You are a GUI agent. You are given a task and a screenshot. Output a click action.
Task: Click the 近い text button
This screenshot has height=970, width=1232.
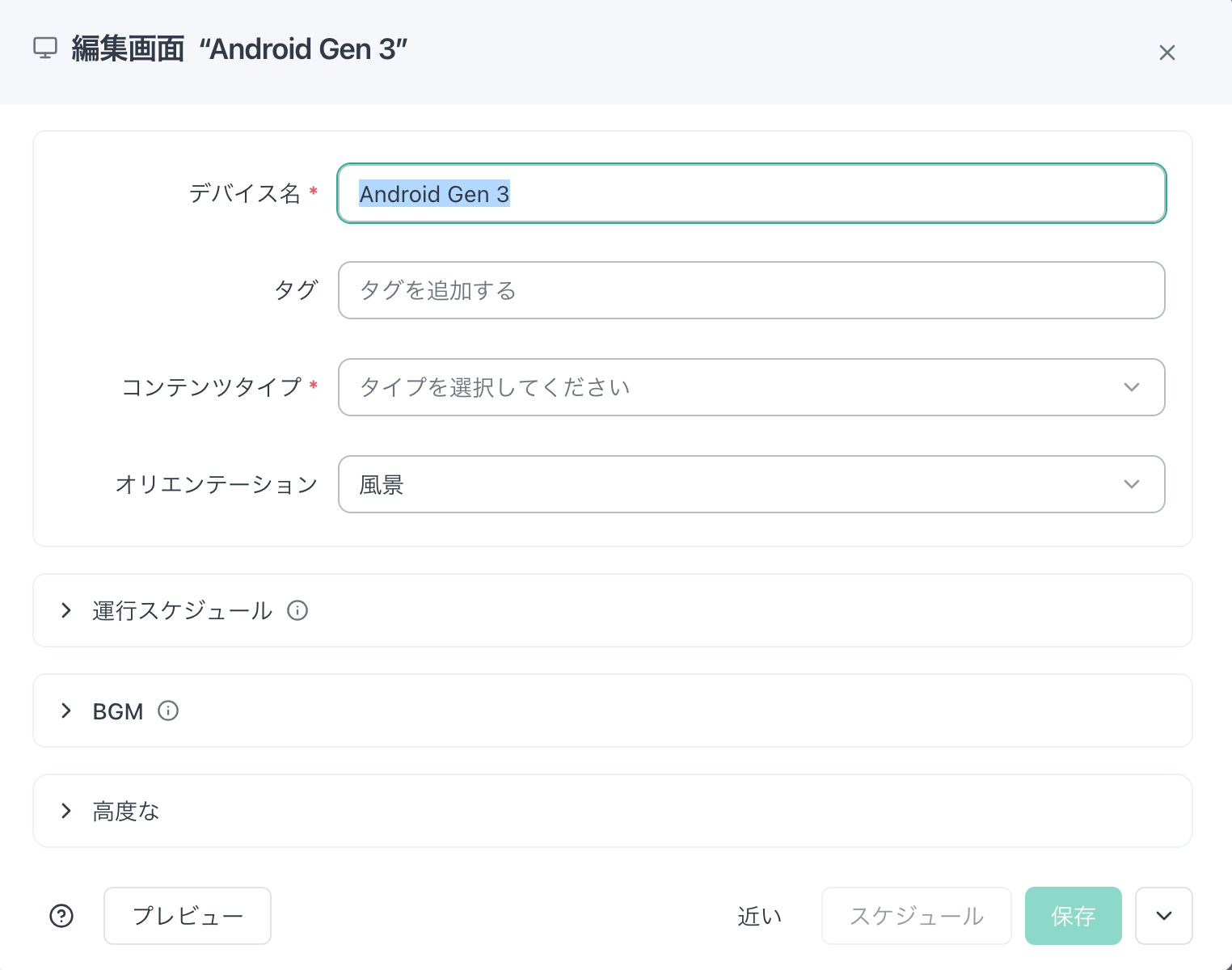pos(760,916)
